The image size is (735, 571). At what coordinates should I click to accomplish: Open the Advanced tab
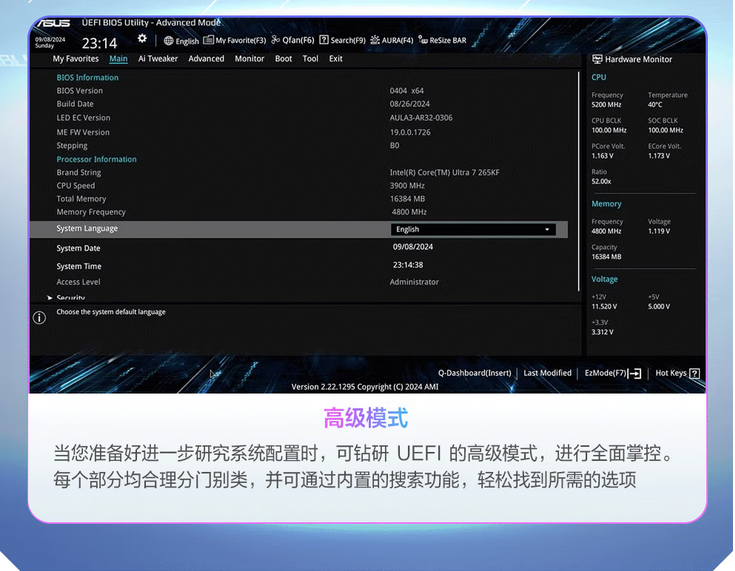(x=206, y=59)
